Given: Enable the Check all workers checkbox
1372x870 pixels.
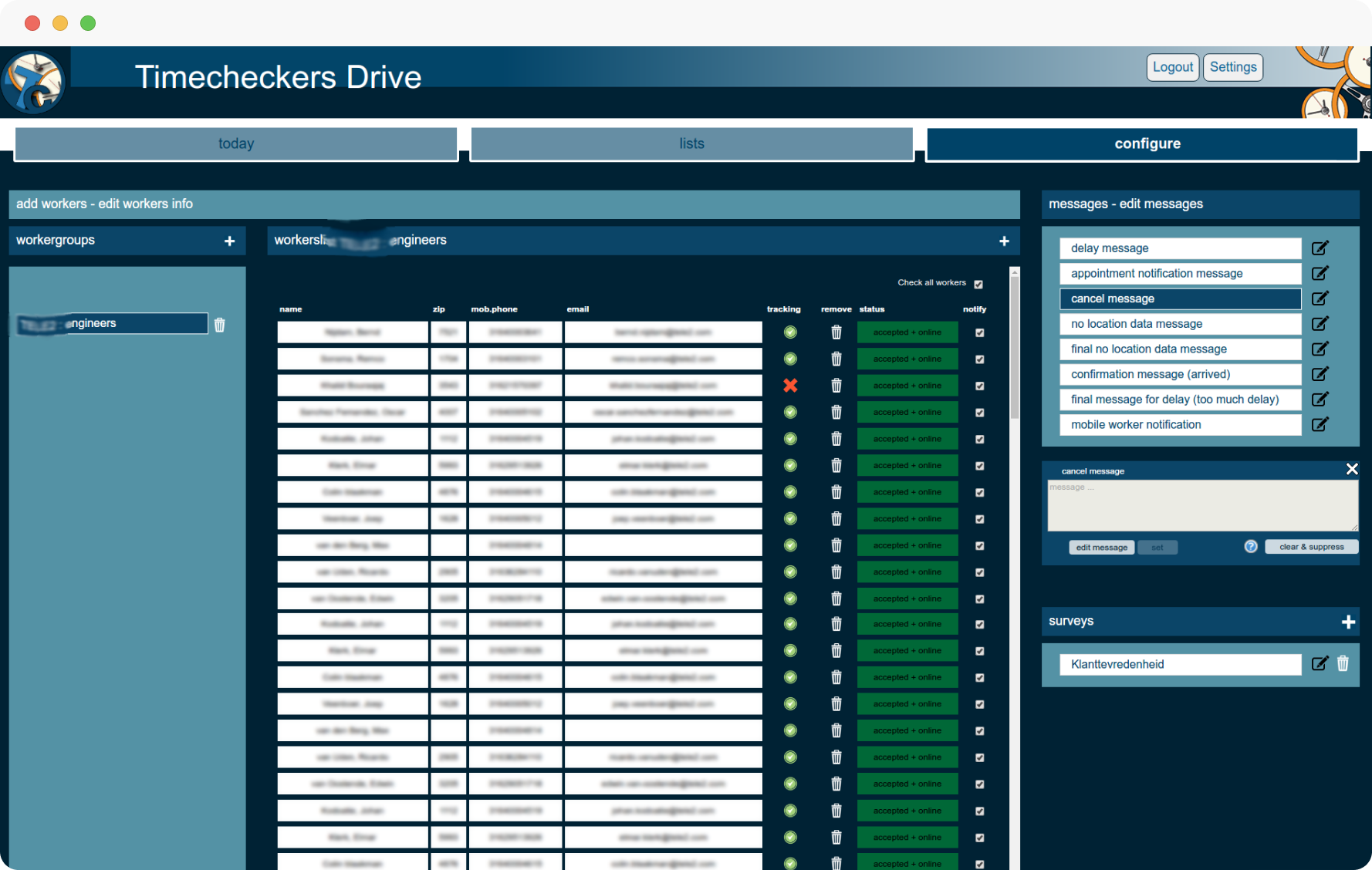Looking at the screenshot, I should pyautogui.click(x=978, y=284).
